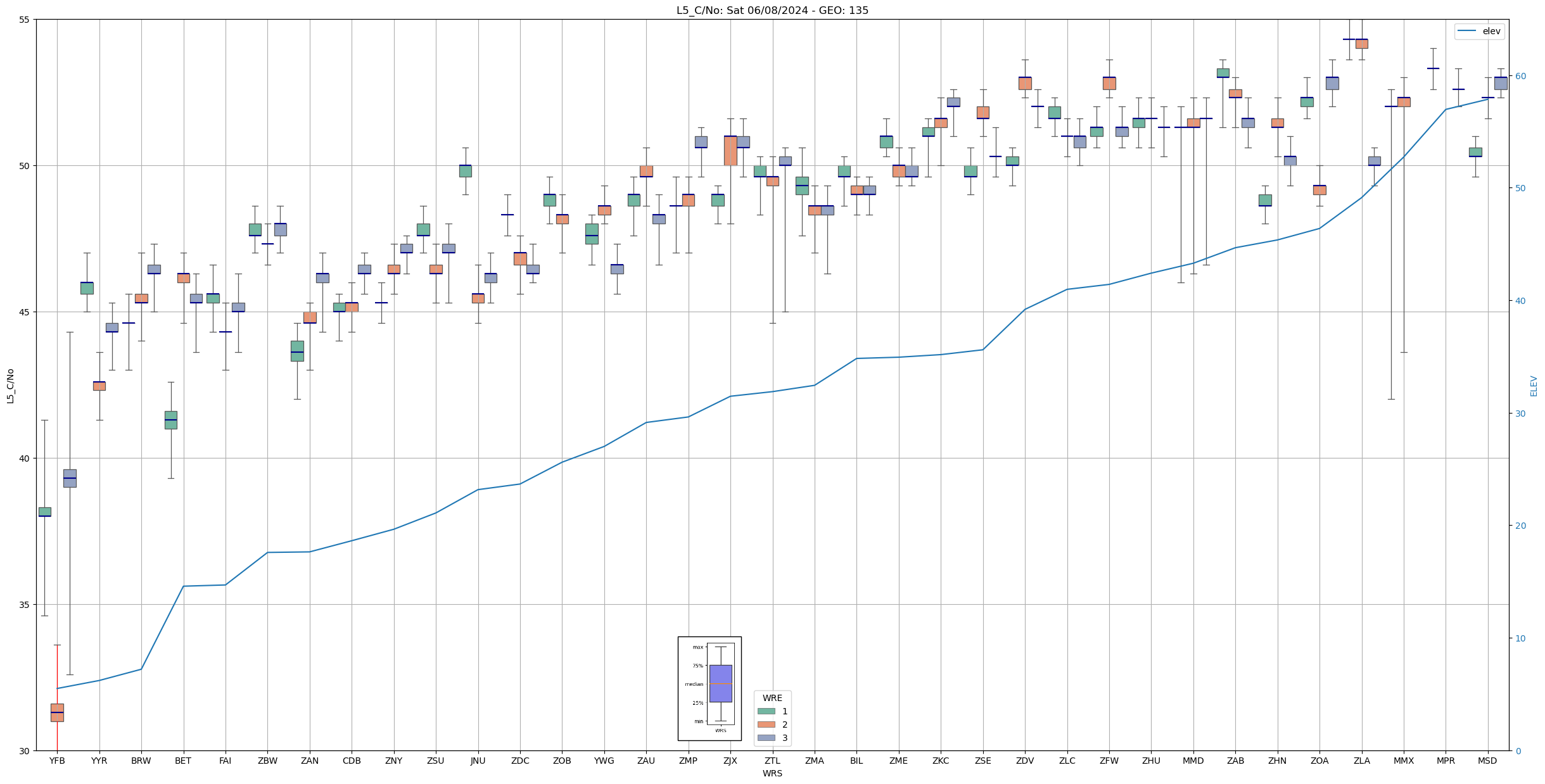Select the 'elev' line legend entry
Screen dimensions: 1545x784
coord(1479,31)
